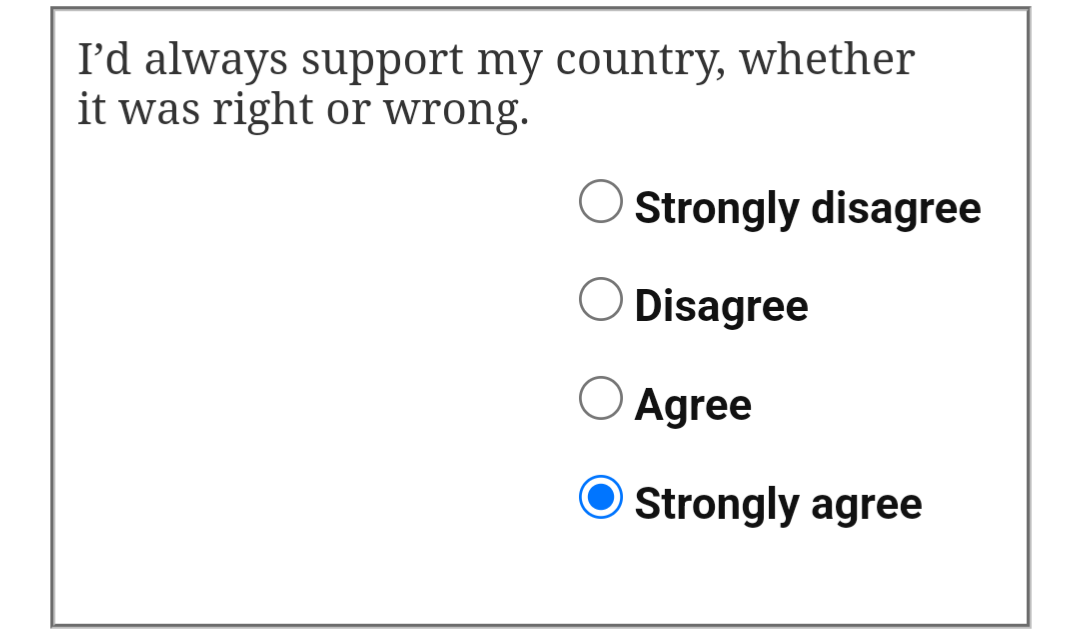Click the blue filled radio dot
This screenshot has height=638, width=1080.
pos(601,497)
